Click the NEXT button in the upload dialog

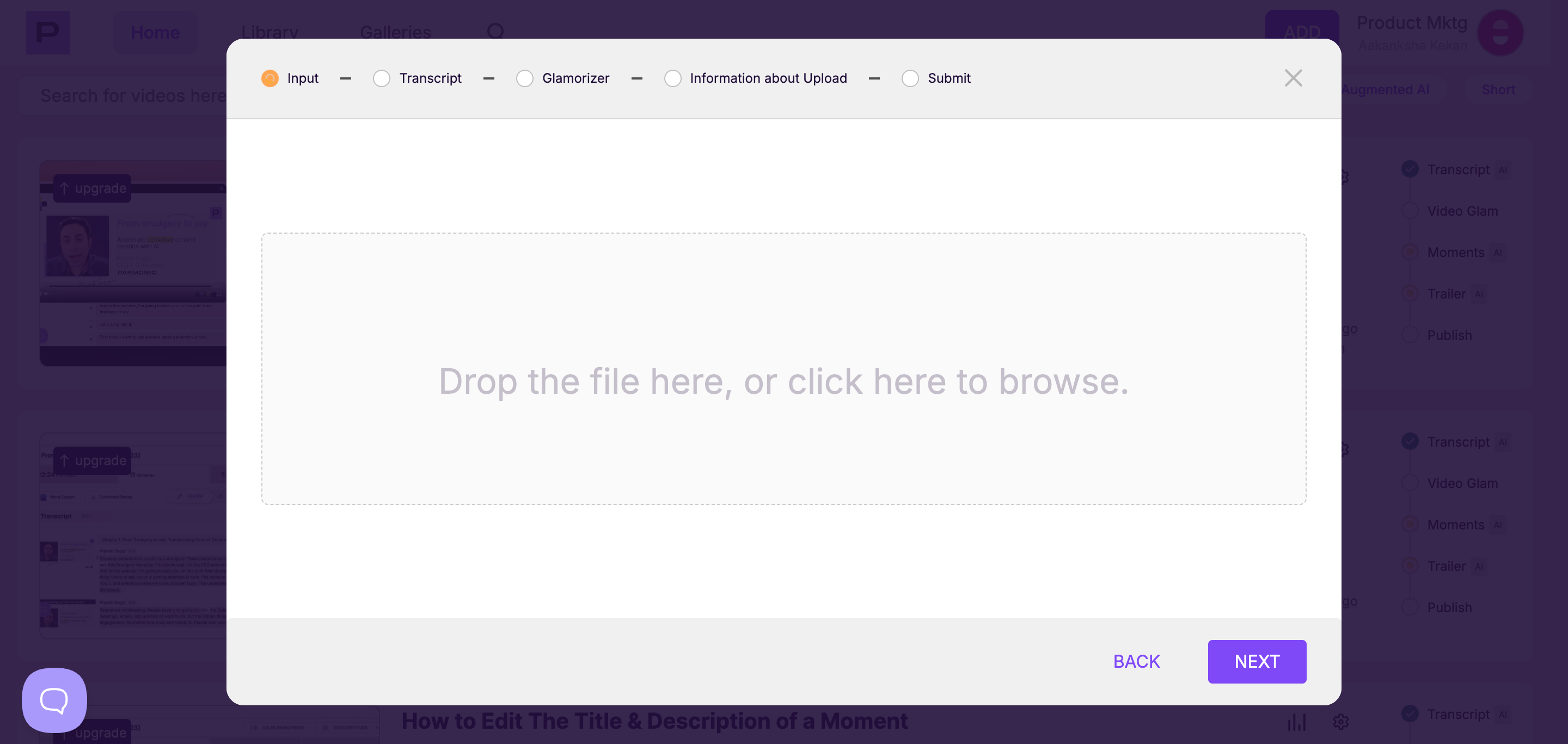coord(1257,661)
